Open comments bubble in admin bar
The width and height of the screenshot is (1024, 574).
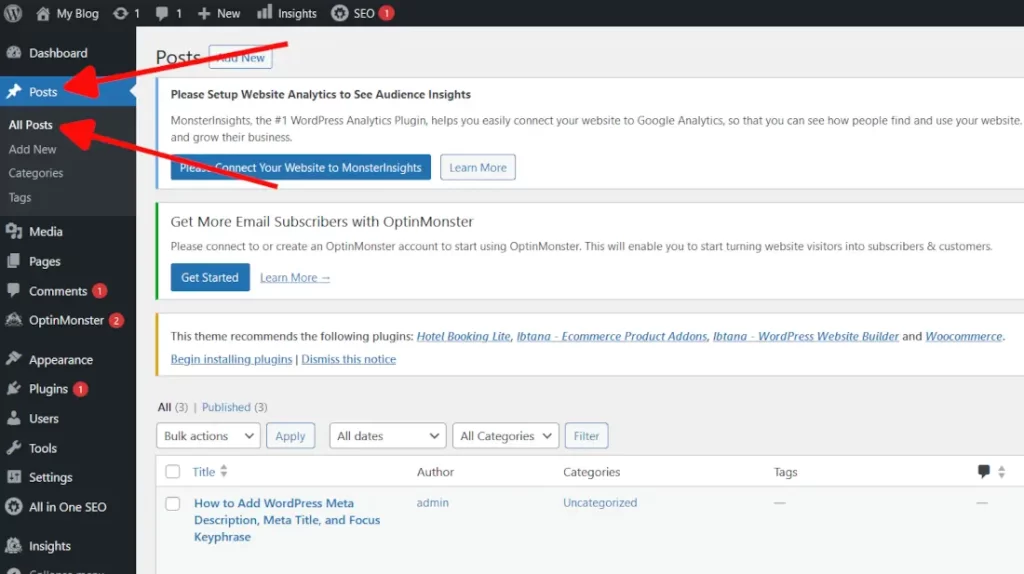161,13
